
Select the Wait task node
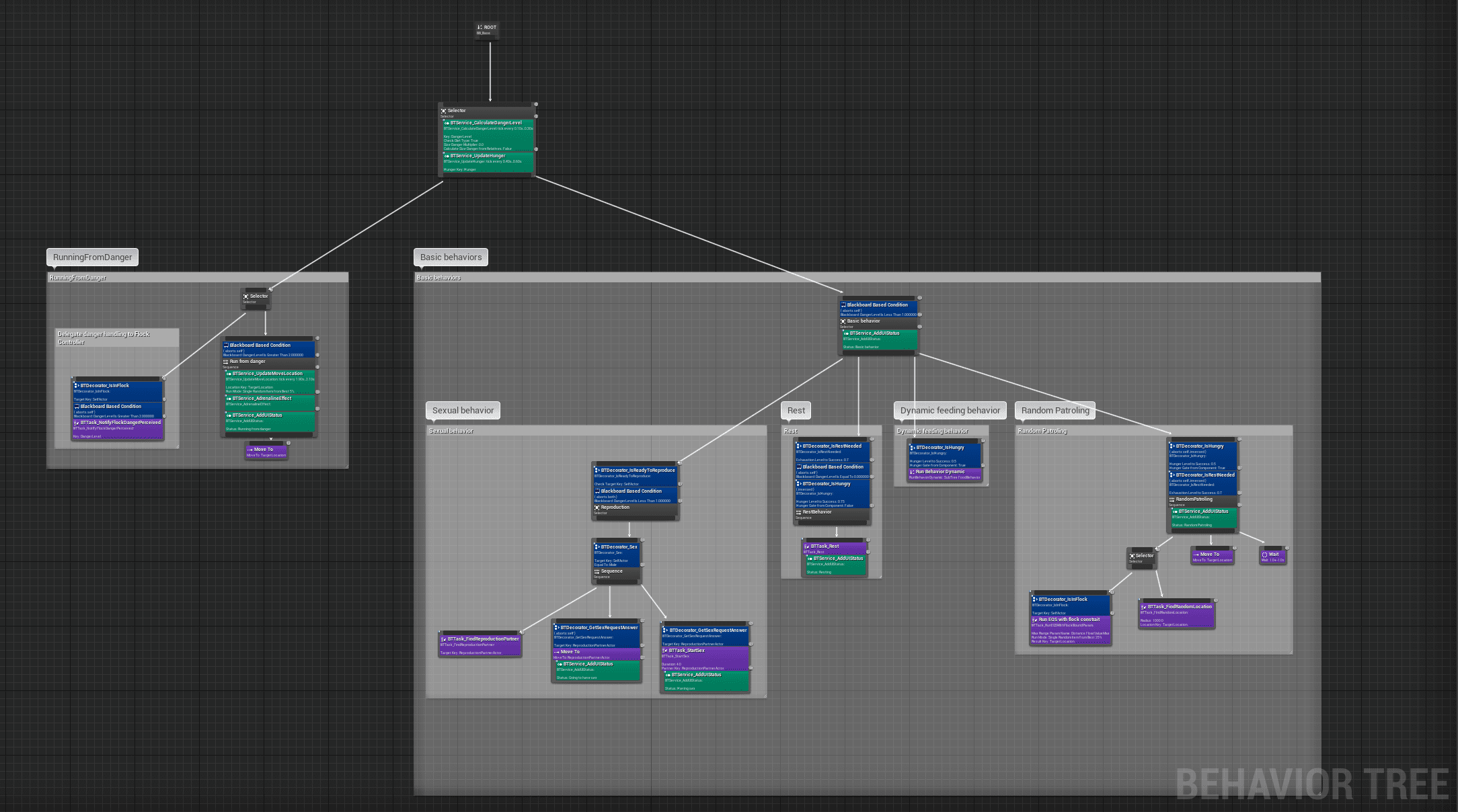point(1272,557)
